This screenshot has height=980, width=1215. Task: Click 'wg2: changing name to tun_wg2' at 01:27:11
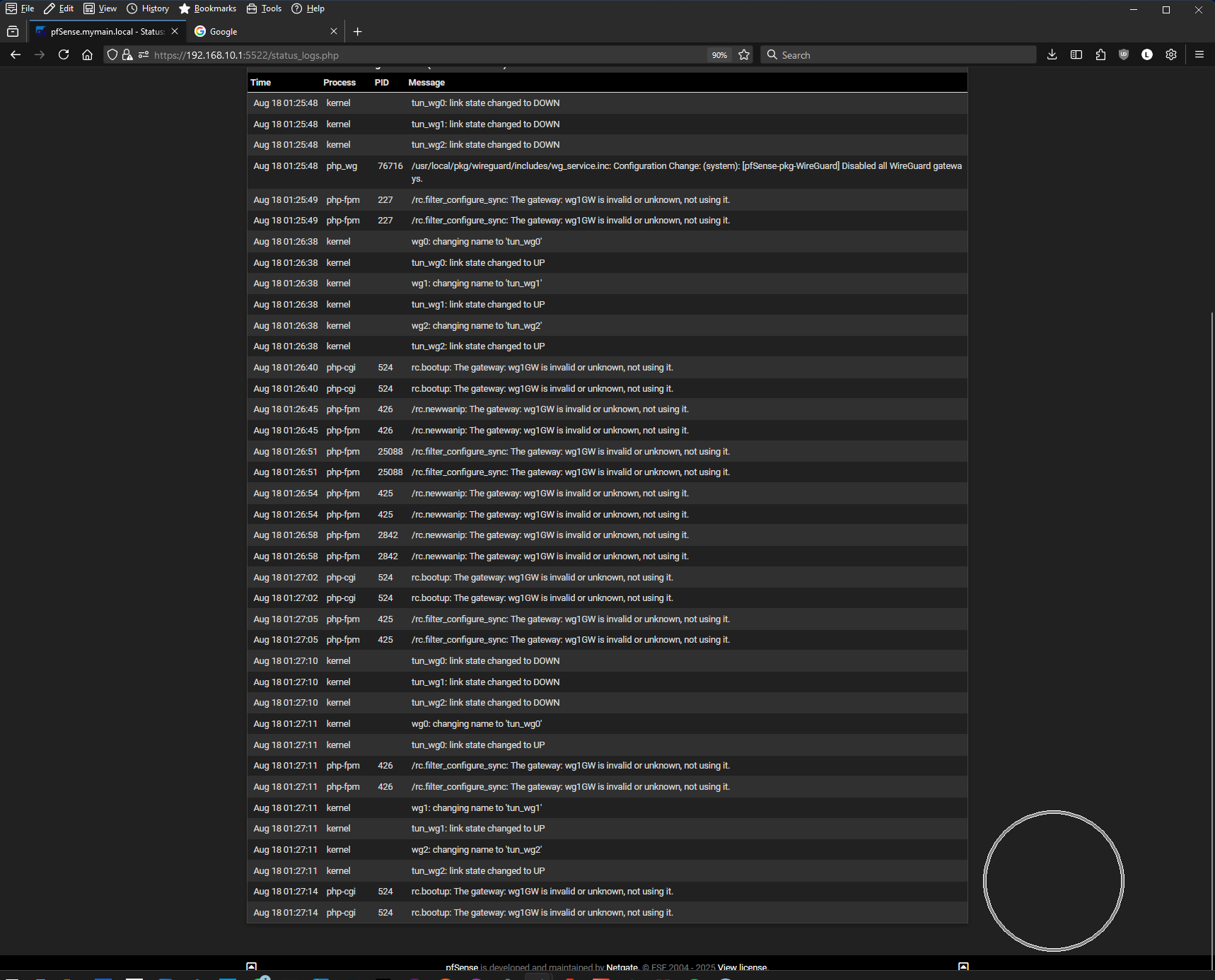pos(477,850)
